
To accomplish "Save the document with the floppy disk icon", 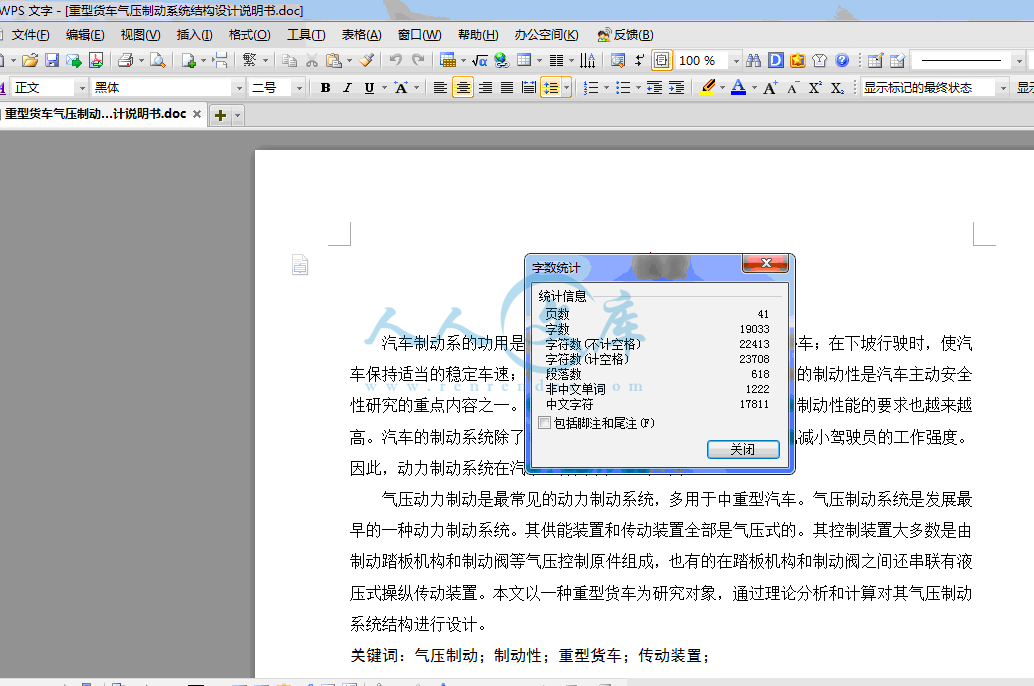I will (x=51, y=61).
